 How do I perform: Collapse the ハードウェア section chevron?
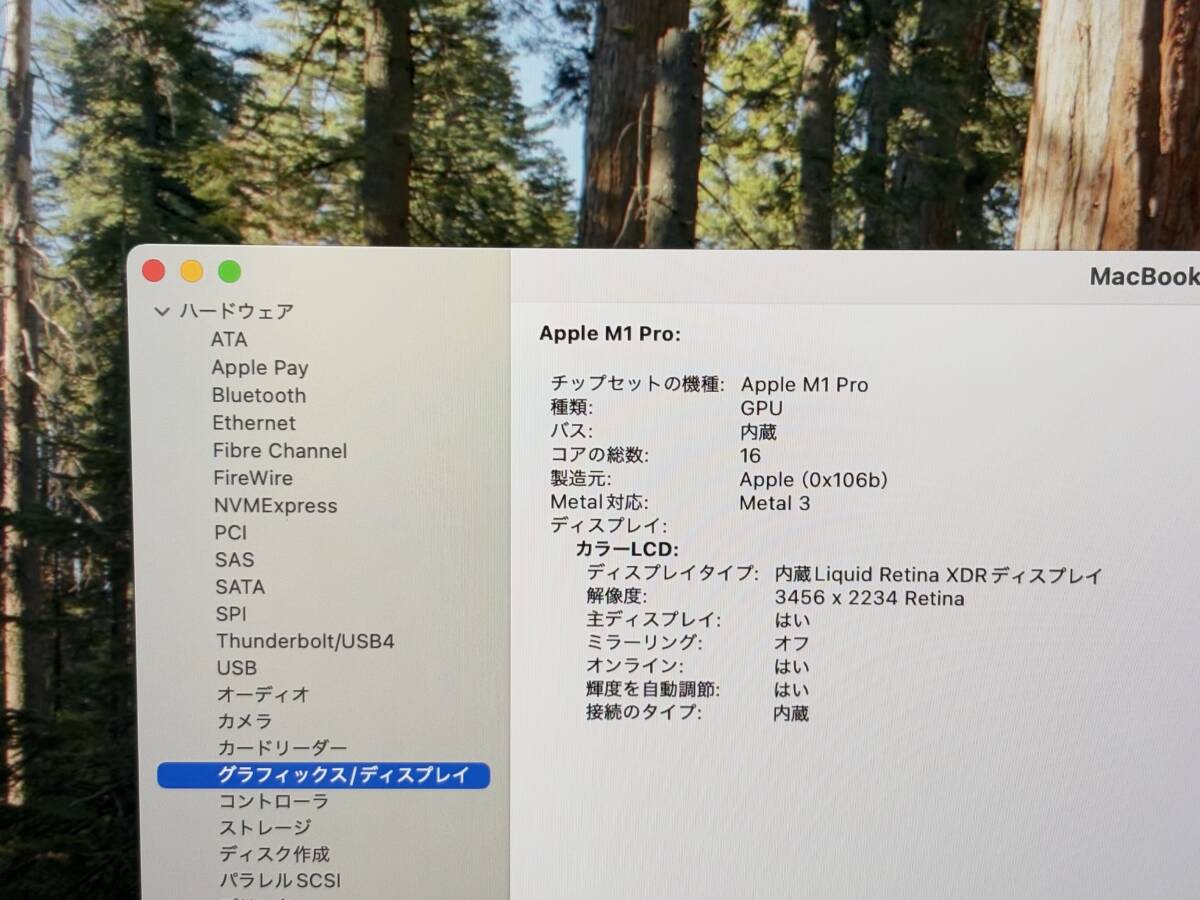click(162, 312)
